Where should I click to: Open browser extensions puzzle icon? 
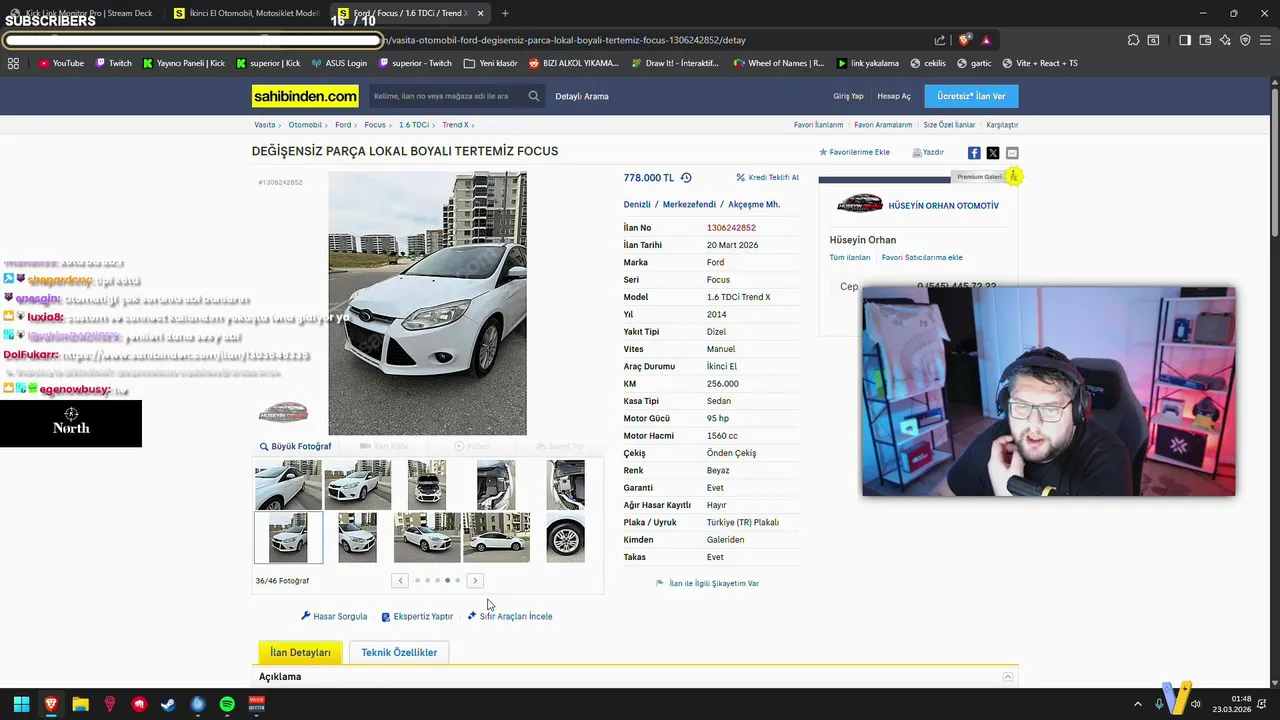[1133, 40]
